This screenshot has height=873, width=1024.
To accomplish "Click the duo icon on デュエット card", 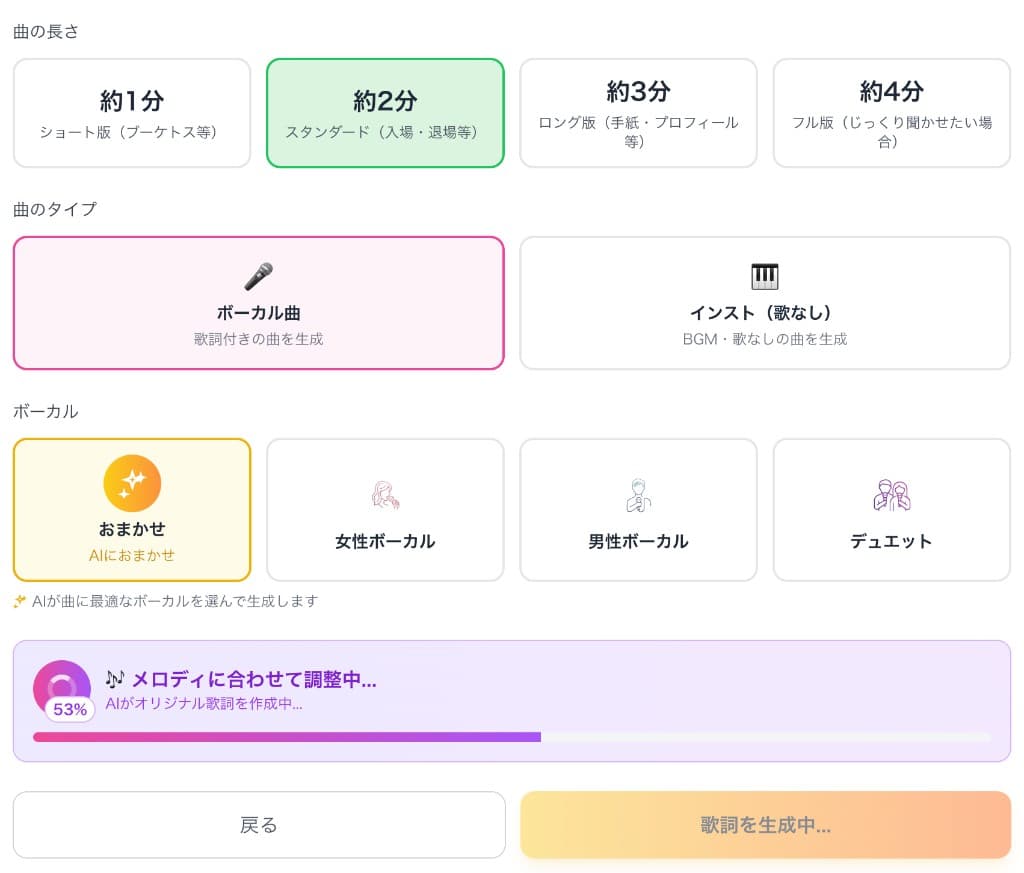I will pos(891,494).
